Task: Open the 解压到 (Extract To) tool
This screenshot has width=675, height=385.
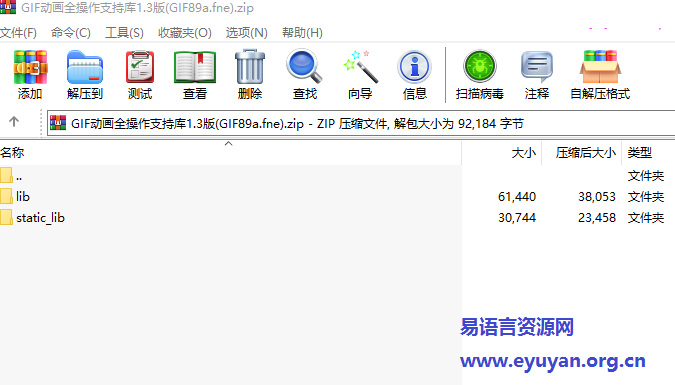Action: (85, 67)
